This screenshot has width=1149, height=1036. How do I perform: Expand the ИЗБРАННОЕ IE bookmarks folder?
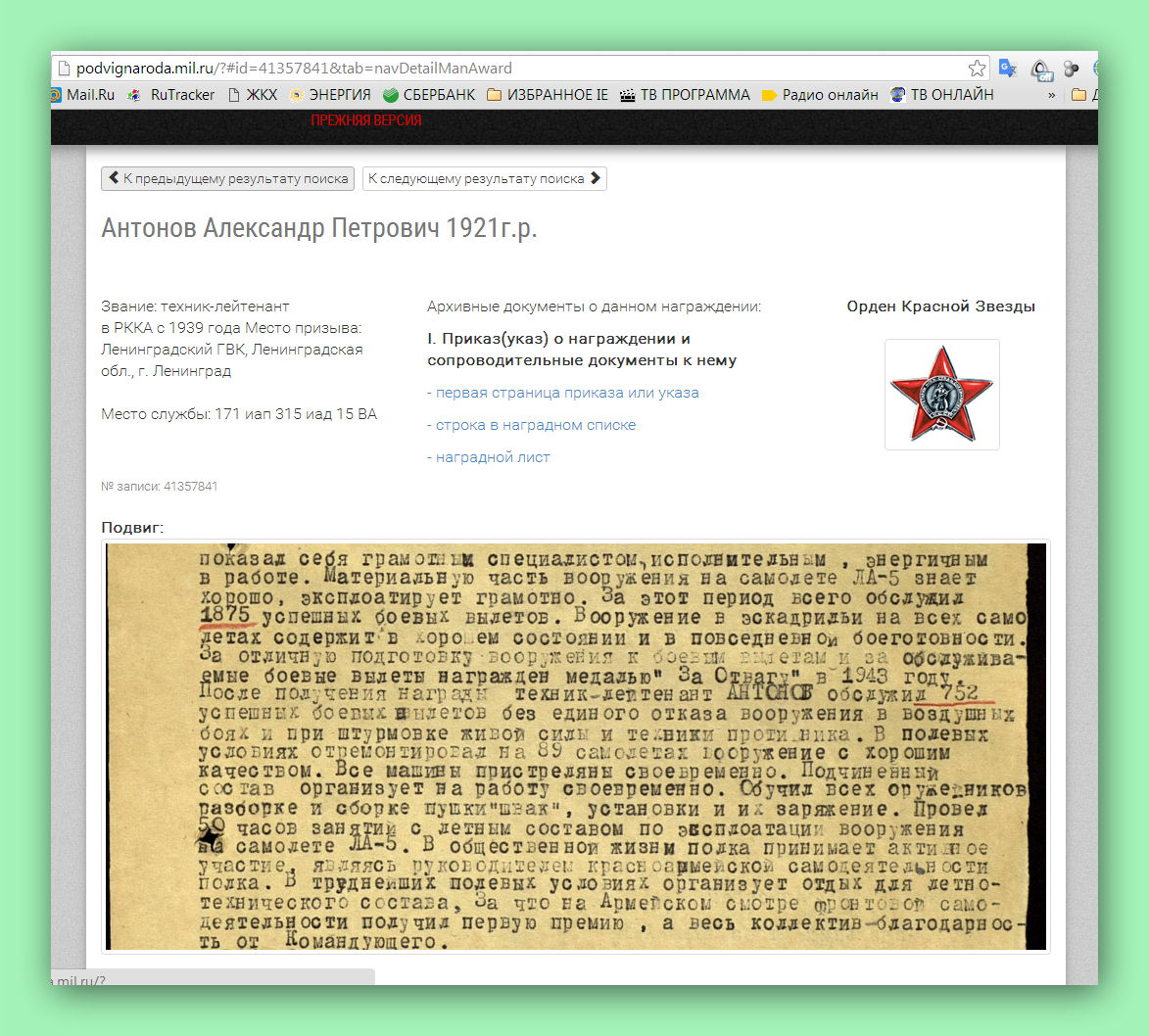pyautogui.click(x=548, y=95)
